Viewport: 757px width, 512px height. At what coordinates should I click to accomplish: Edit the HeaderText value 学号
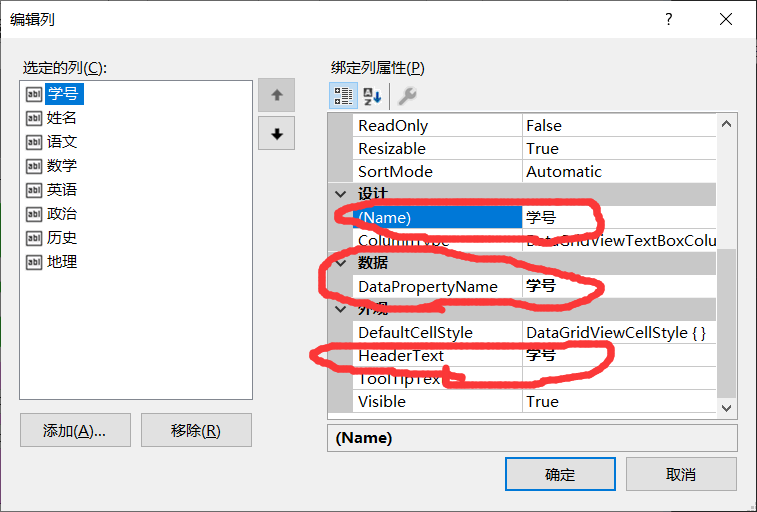pos(619,356)
